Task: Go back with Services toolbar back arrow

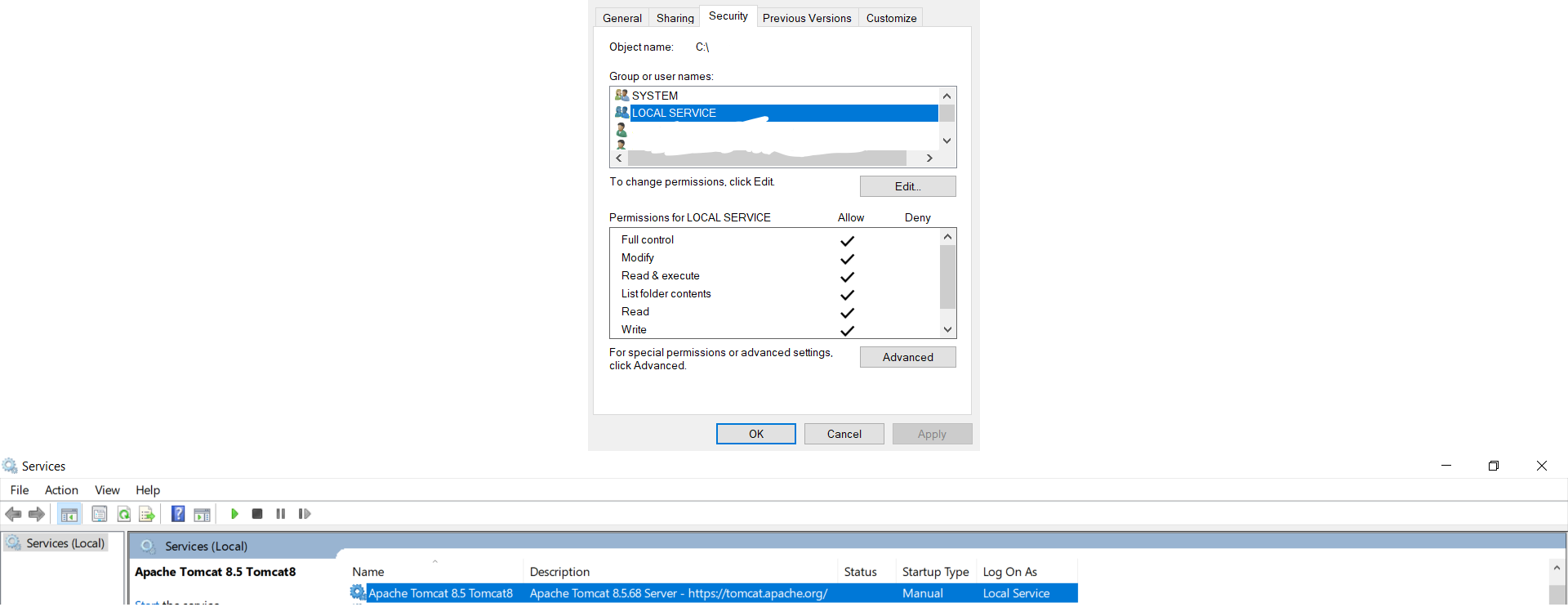Action: 13,514
